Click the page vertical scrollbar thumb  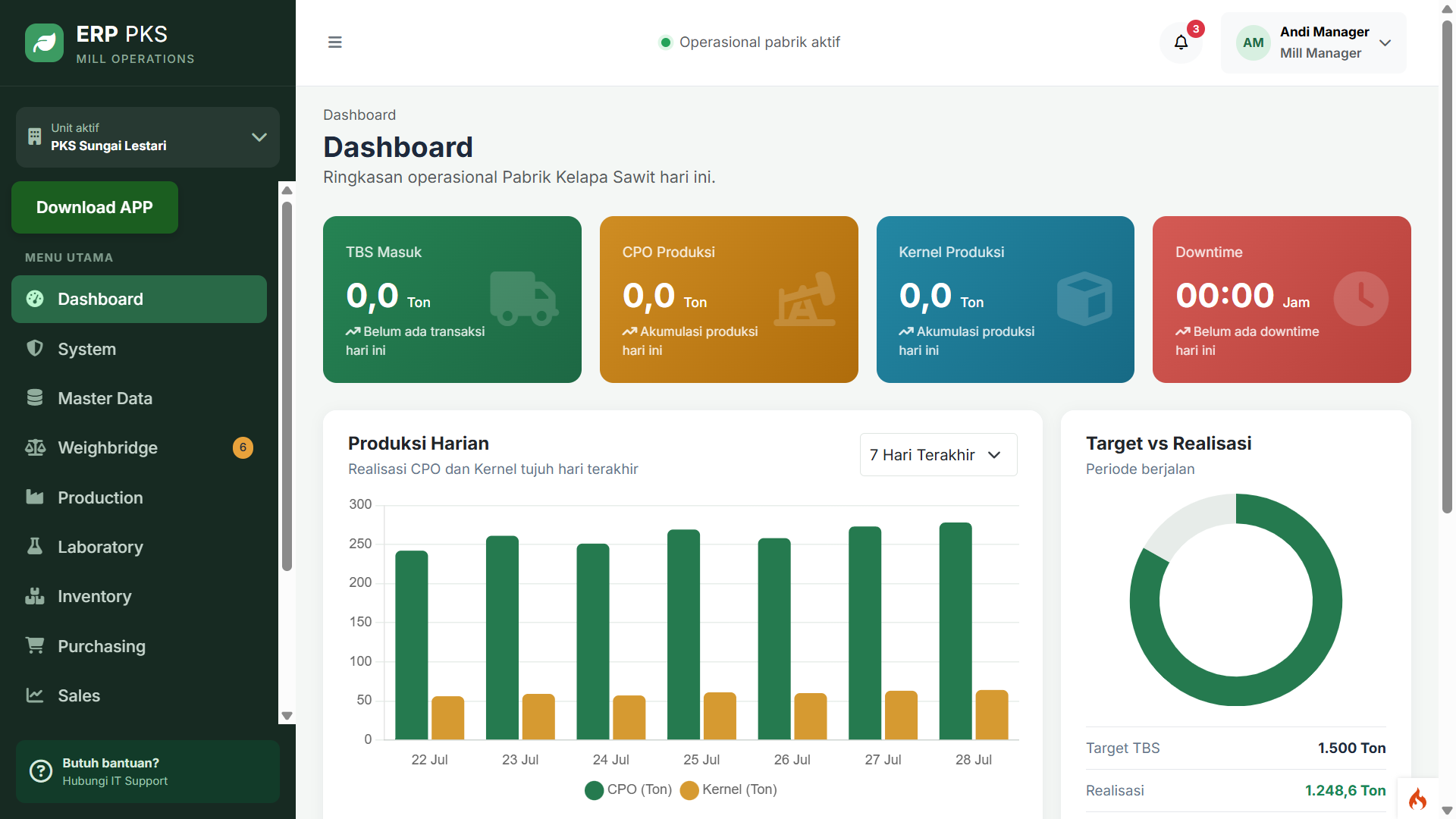click(1447, 265)
